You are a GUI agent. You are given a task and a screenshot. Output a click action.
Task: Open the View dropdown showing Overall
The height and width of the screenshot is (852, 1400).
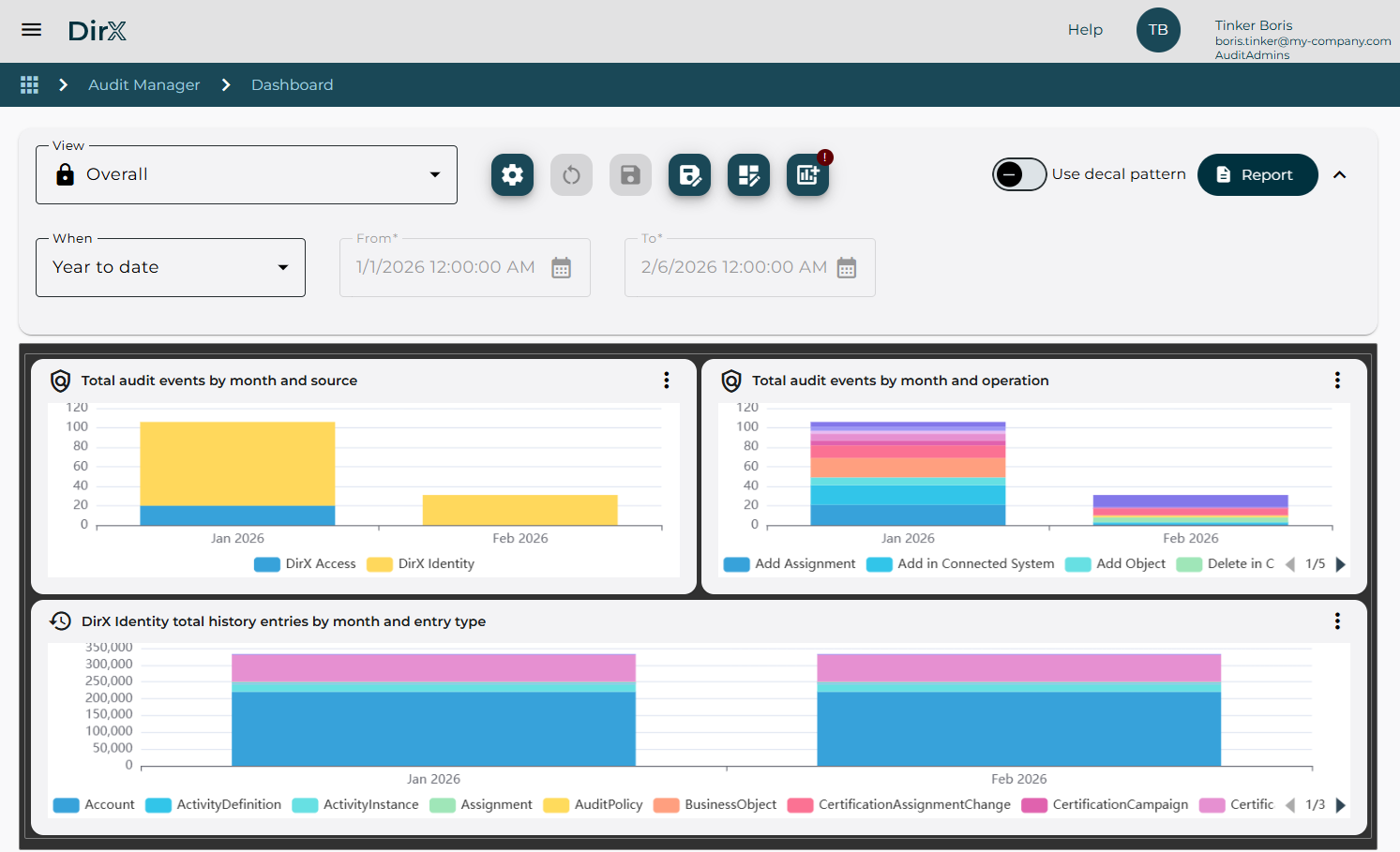246,174
